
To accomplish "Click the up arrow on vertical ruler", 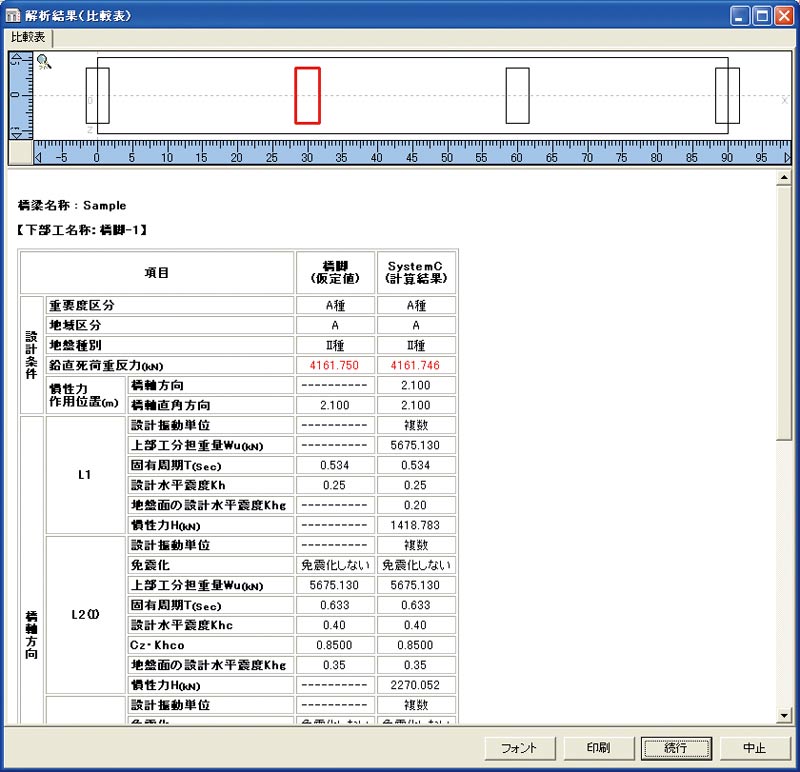I will [x=16, y=57].
